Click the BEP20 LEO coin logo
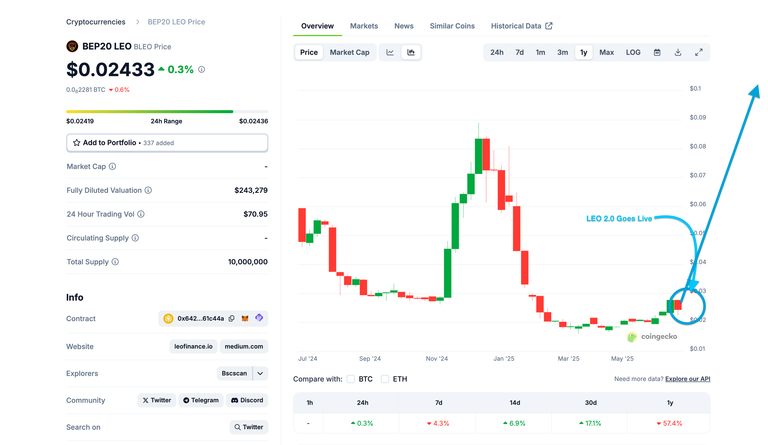This screenshot has width=768, height=445. click(72, 47)
